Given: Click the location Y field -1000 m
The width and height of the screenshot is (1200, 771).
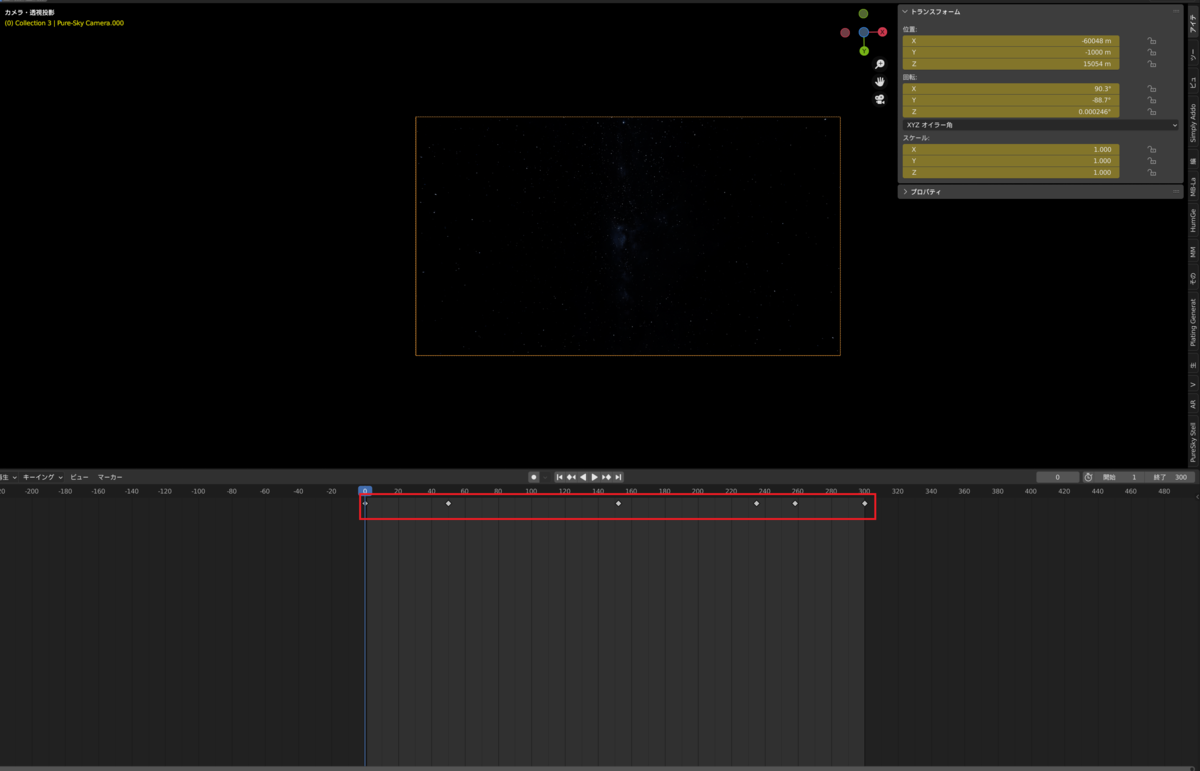Looking at the screenshot, I should pos(1011,53).
